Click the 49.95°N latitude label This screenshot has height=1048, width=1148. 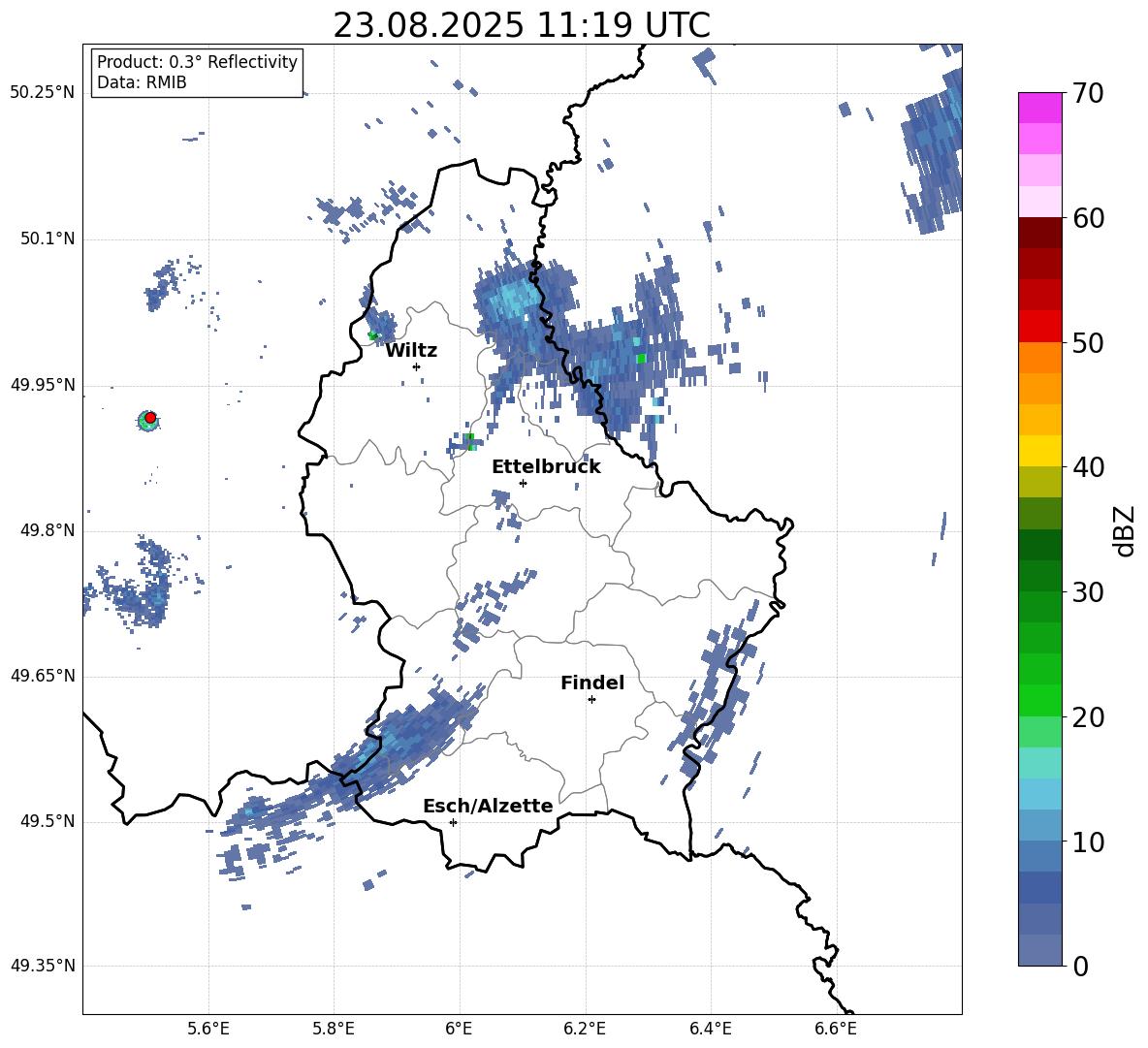click(43, 385)
